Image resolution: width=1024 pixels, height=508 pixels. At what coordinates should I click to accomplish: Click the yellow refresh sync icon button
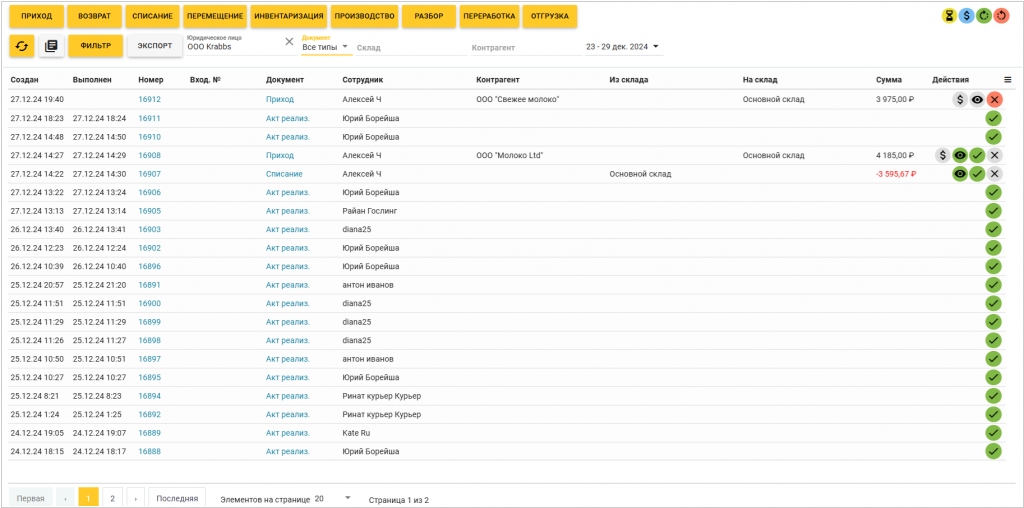point(22,46)
